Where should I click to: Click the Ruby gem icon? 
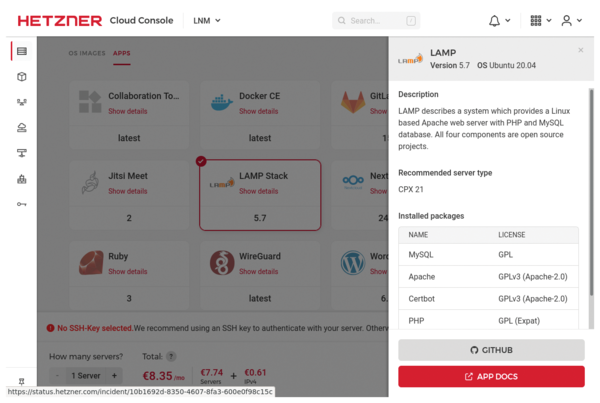pos(91,263)
